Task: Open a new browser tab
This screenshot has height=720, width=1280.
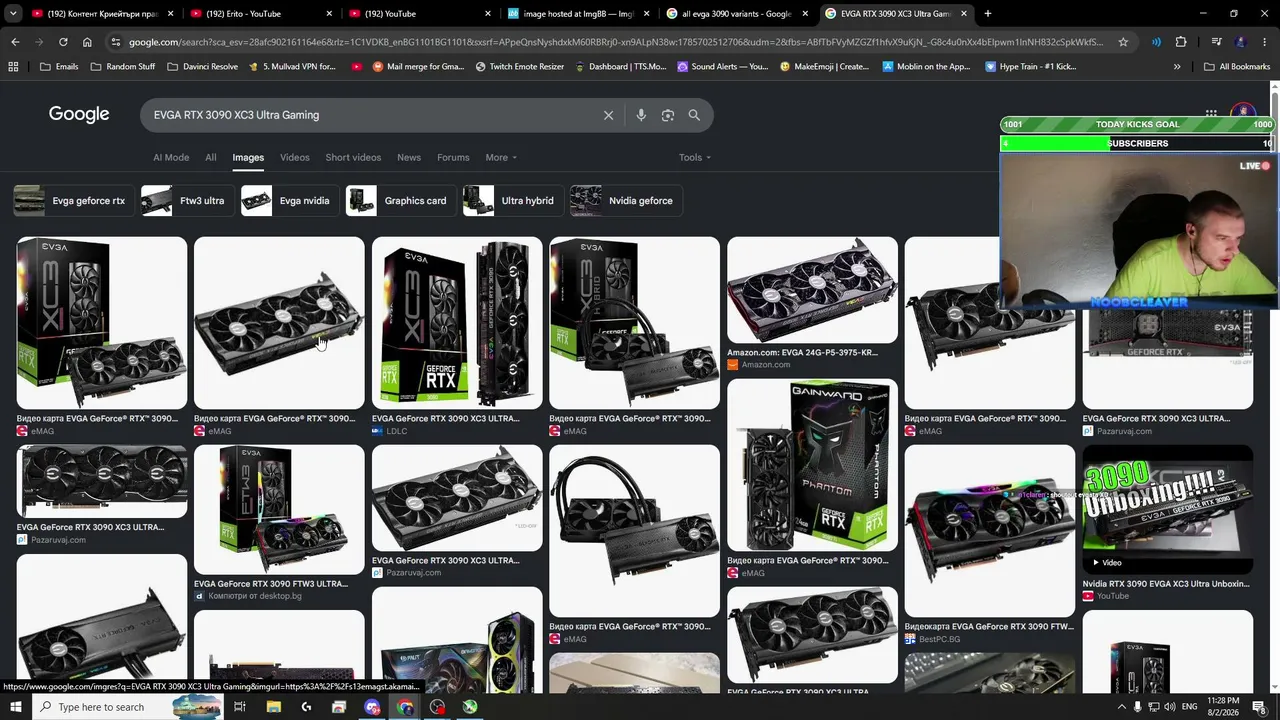Action: 988,14
